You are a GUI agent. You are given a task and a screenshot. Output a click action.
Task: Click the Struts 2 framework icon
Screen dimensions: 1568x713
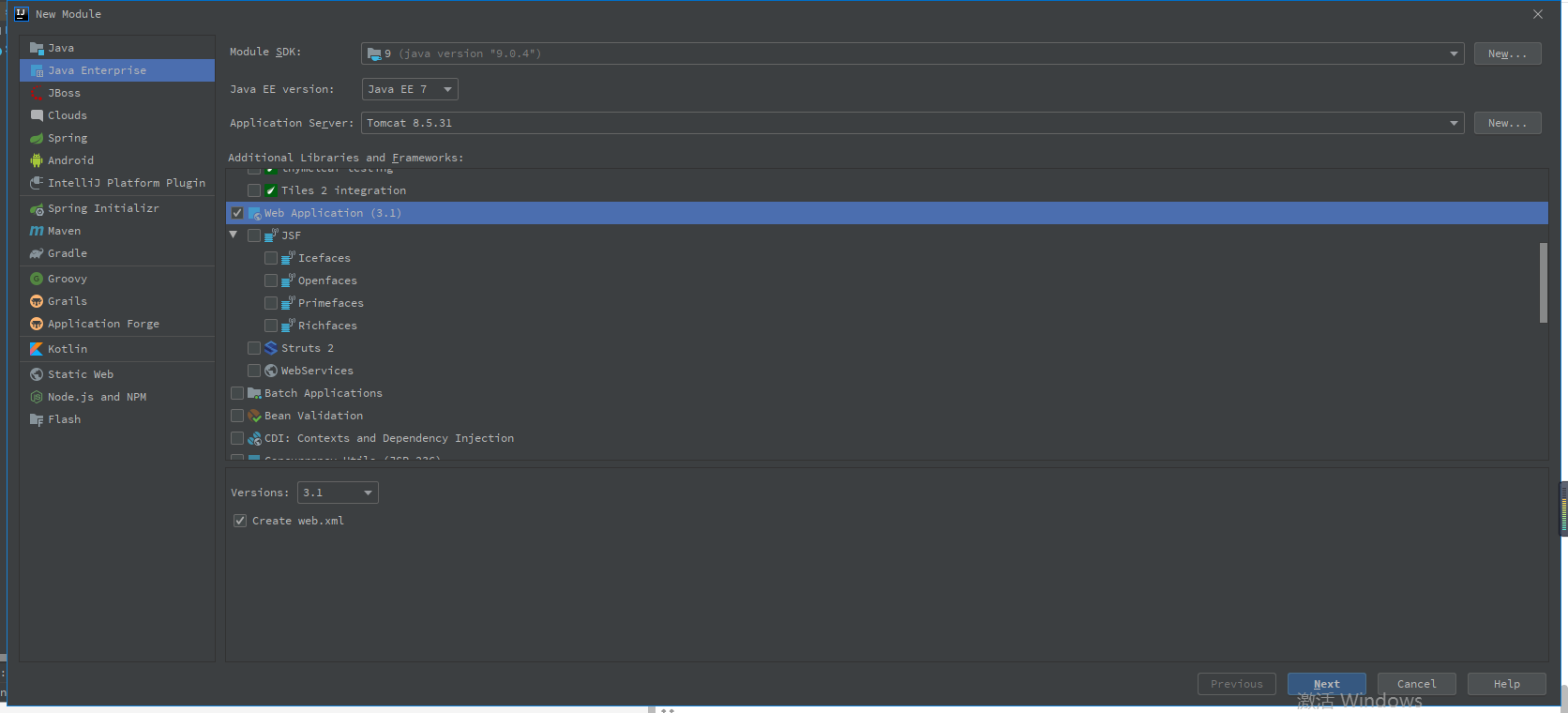[x=271, y=348]
